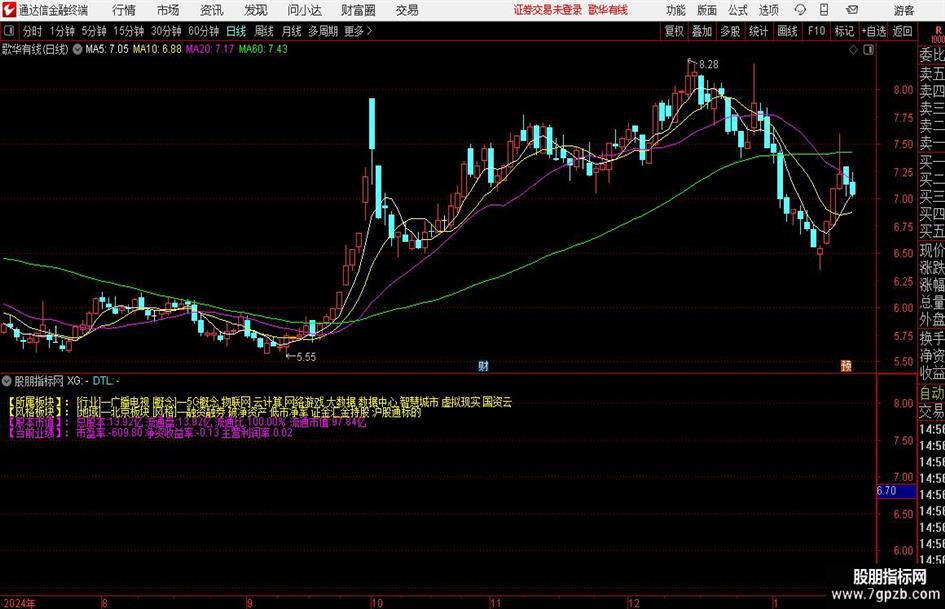Switch to the 月线 monthly tab
945x609 pixels.
291,31
